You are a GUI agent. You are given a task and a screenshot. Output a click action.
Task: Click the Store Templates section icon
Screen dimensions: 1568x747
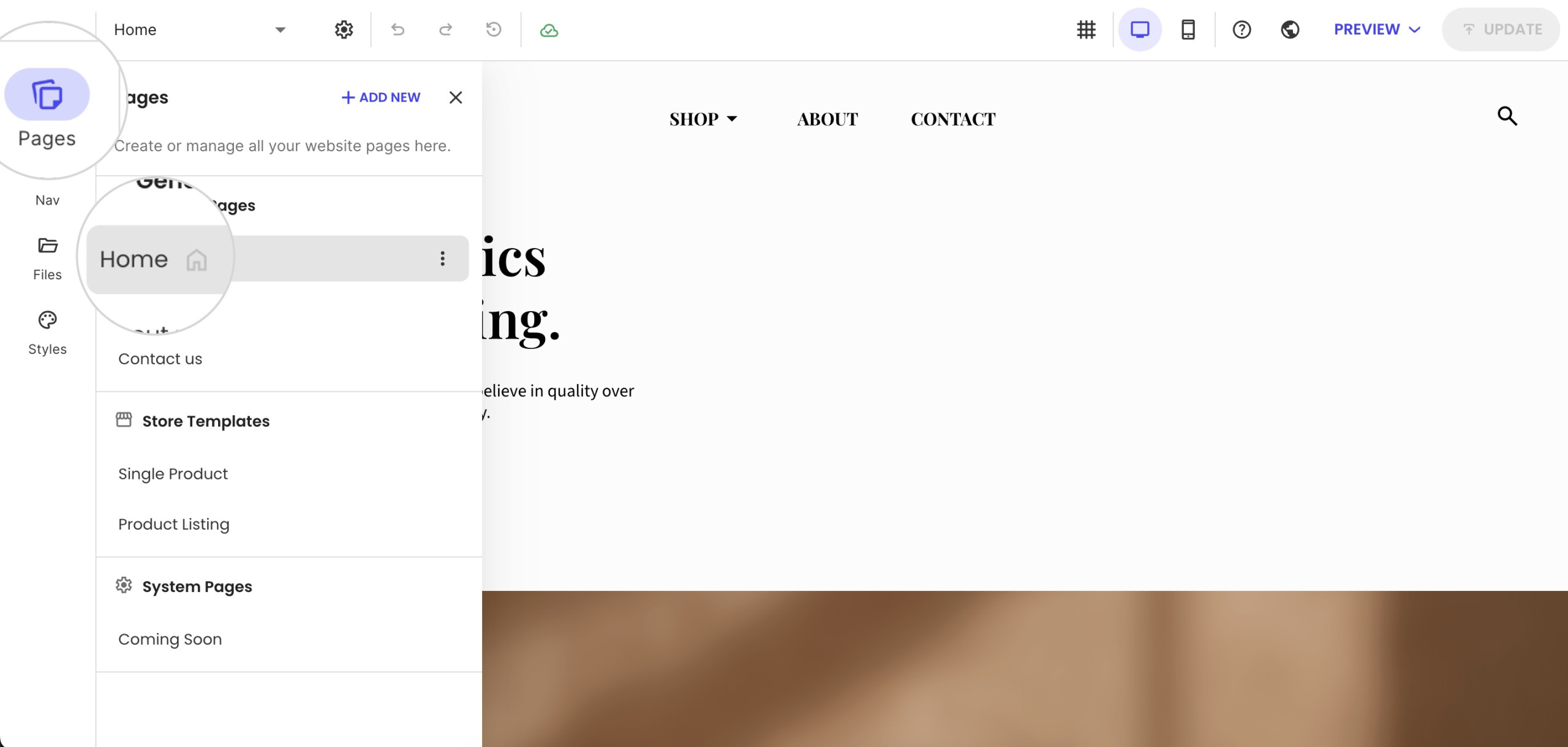(x=124, y=420)
